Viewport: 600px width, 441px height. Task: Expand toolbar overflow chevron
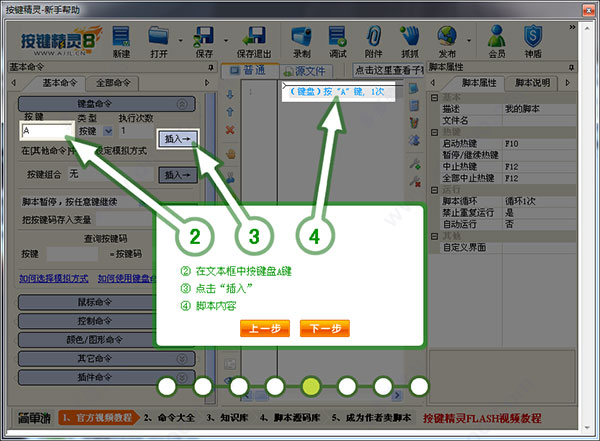click(572, 27)
